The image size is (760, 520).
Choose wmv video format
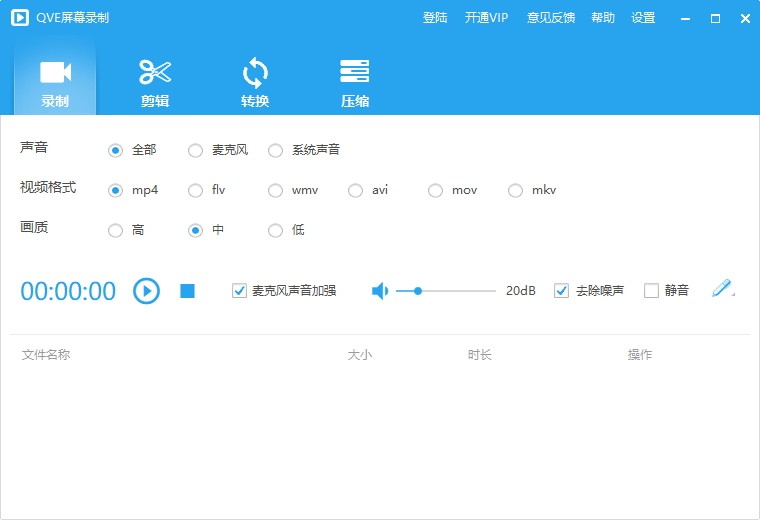pos(275,190)
